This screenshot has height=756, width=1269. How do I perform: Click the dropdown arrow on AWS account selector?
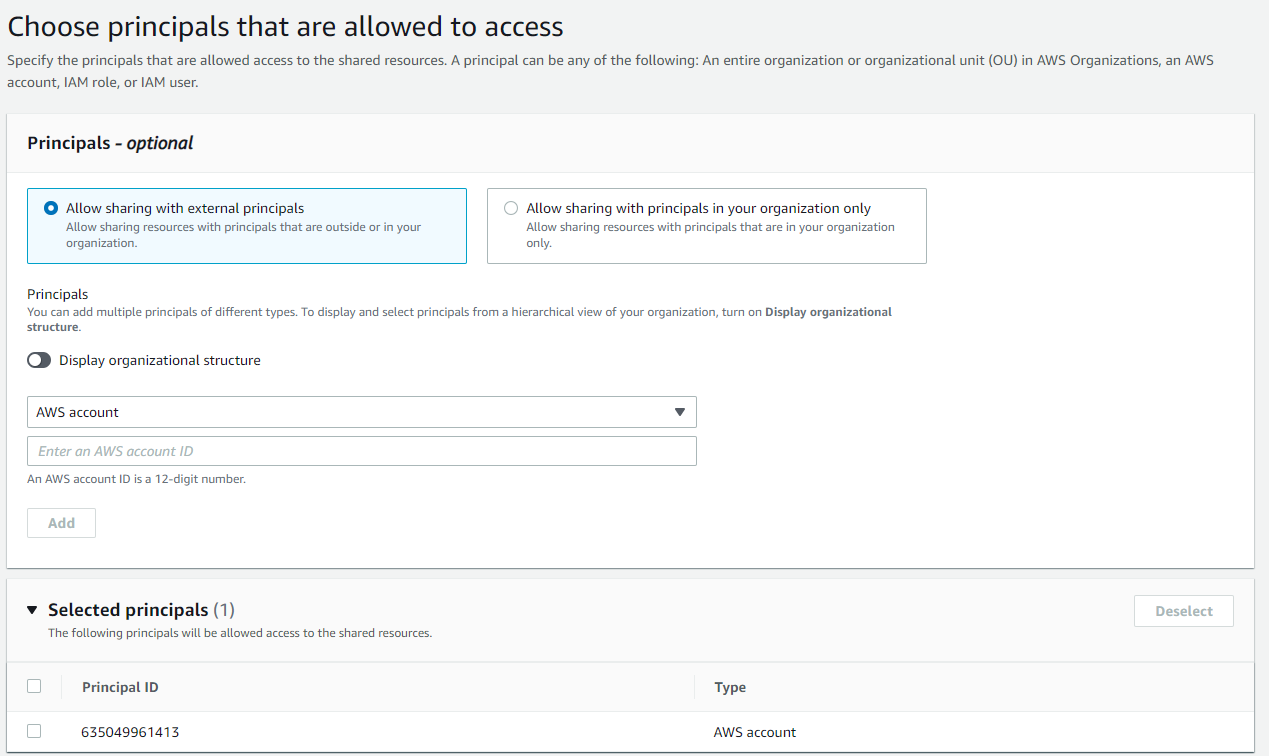(x=680, y=411)
